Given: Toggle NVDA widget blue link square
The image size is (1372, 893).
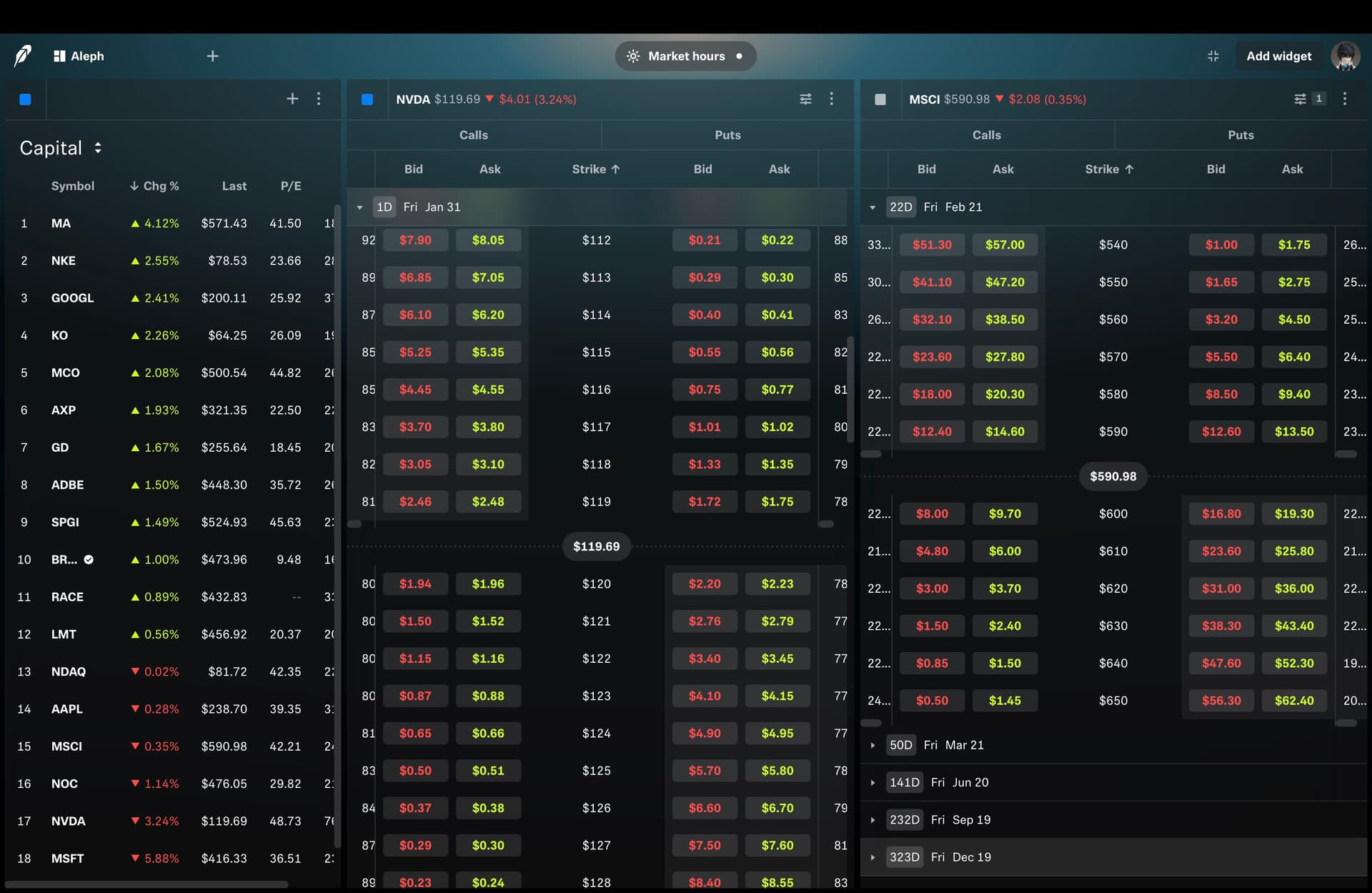Looking at the screenshot, I should click(367, 99).
